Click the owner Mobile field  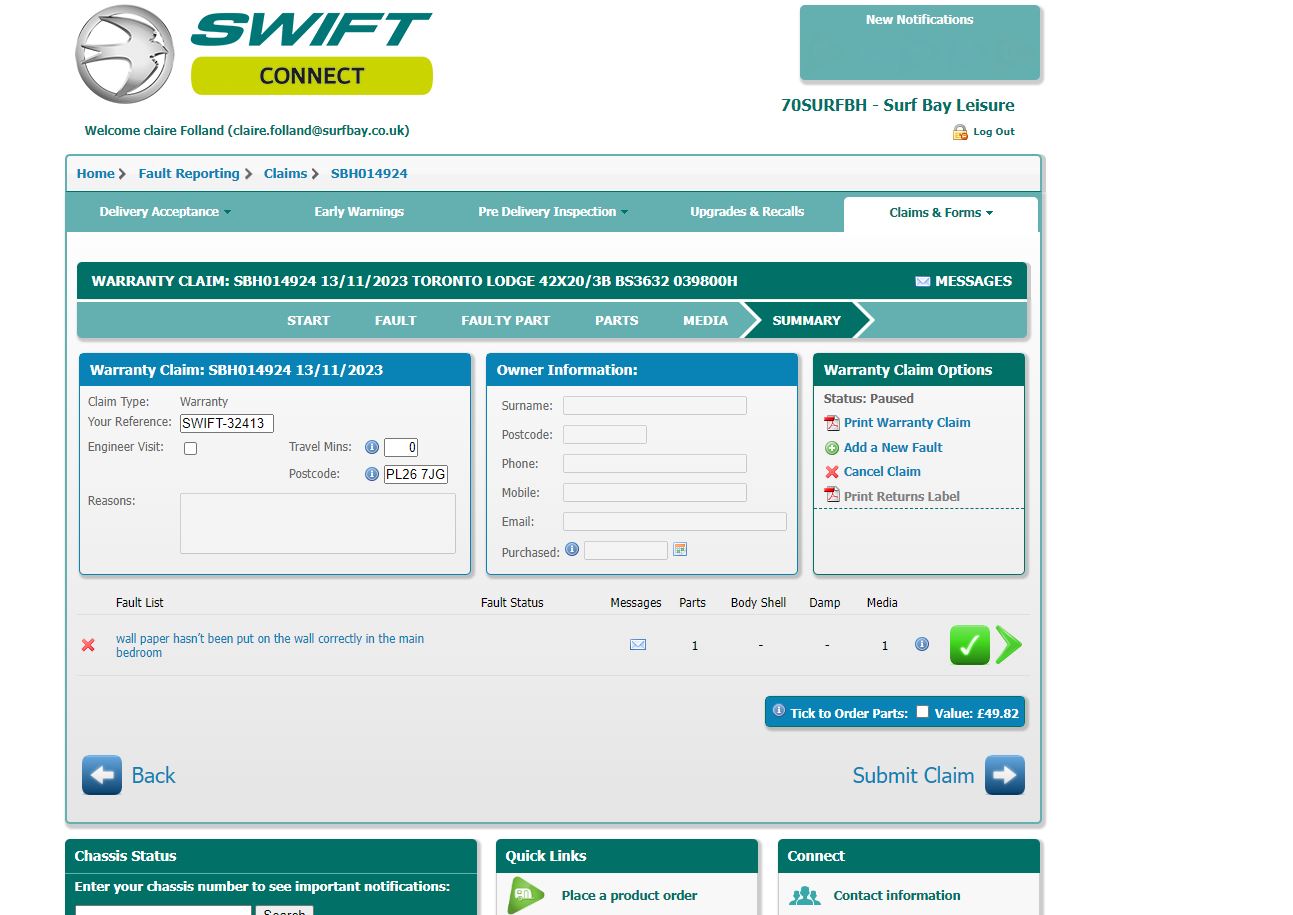coord(655,492)
